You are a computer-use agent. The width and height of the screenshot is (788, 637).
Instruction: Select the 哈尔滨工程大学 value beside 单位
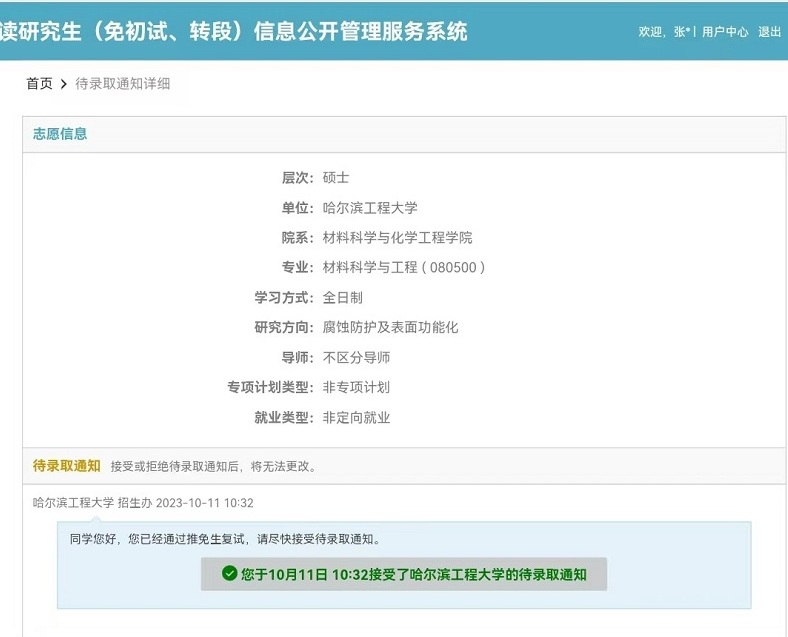(x=370, y=208)
